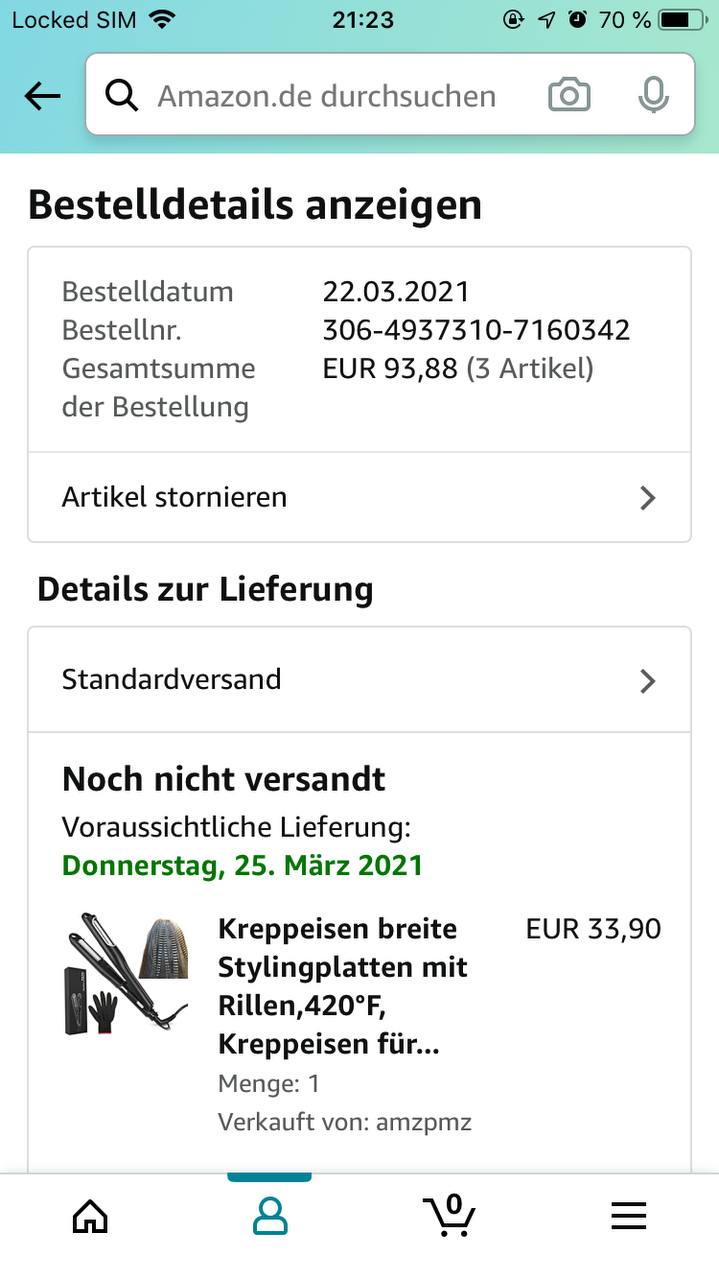
Task: Focus the Amazon.de durchsuchen search field
Action: click(326, 96)
